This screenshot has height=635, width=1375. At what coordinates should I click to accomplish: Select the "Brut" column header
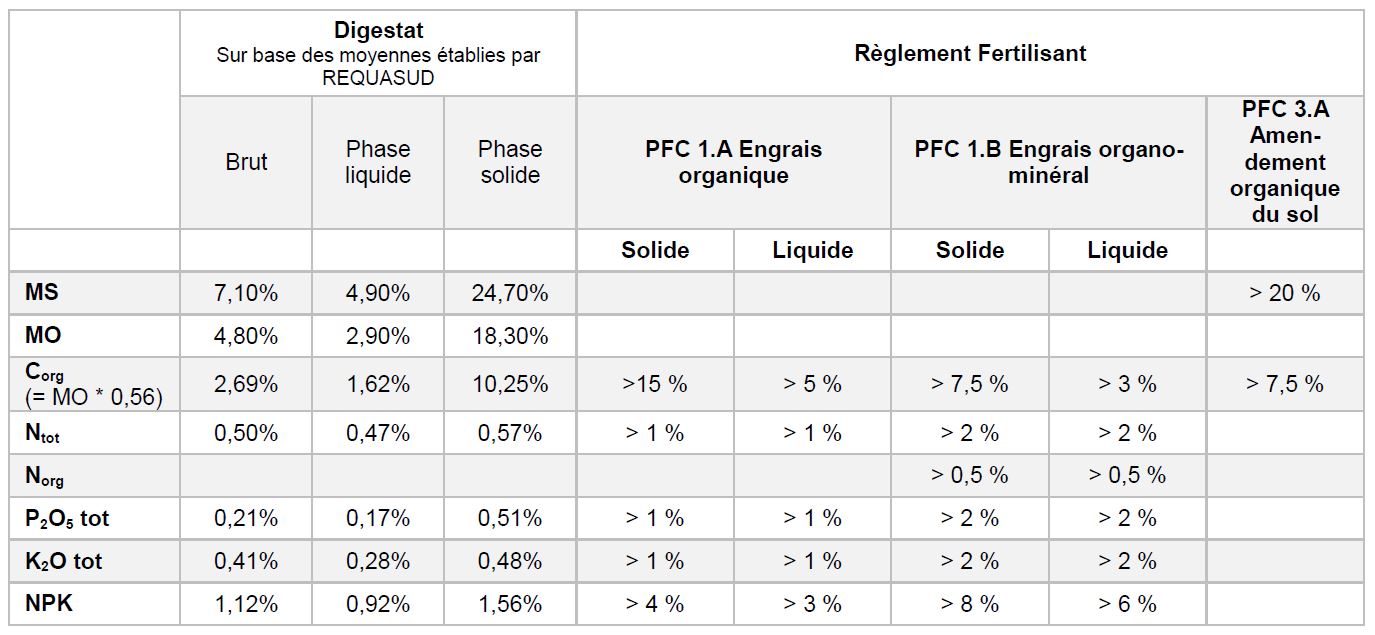(x=246, y=162)
